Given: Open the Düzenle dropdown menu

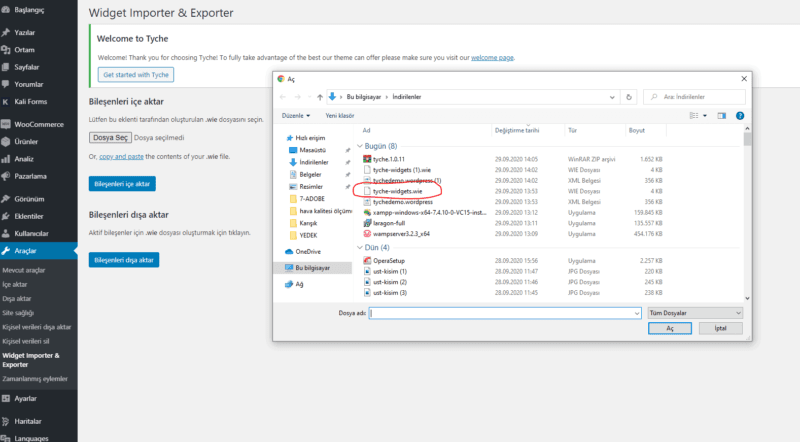Looking at the screenshot, I should [294, 115].
